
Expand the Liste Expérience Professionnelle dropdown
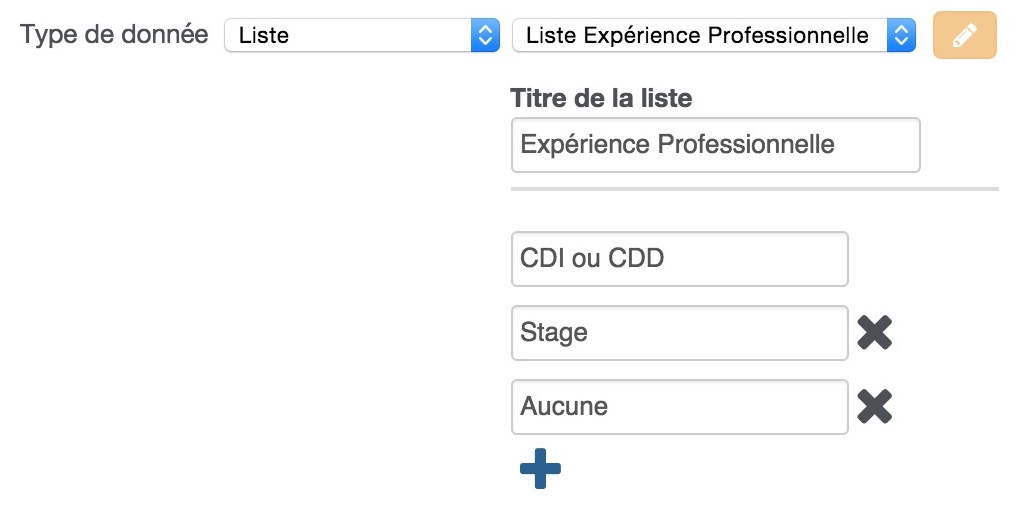(x=714, y=35)
